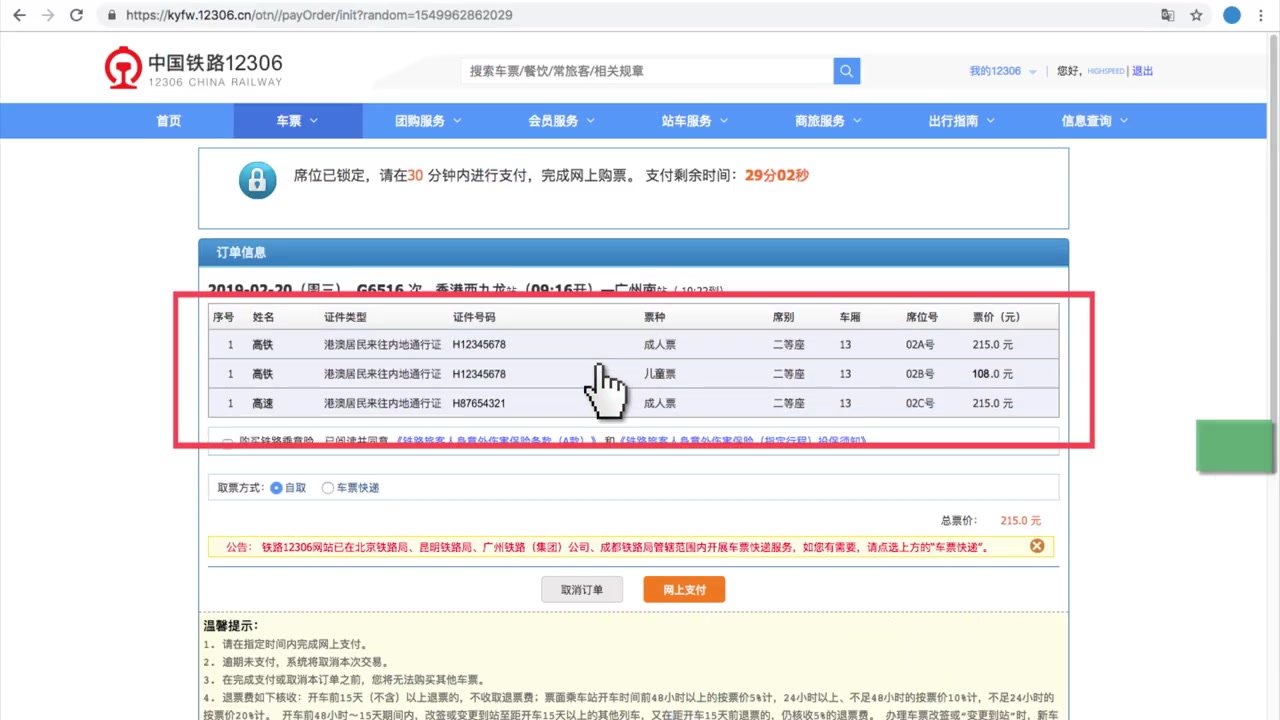Click the 儿童票 ticket type cell
This screenshot has height=720, width=1280.
click(x=660, y=374)
